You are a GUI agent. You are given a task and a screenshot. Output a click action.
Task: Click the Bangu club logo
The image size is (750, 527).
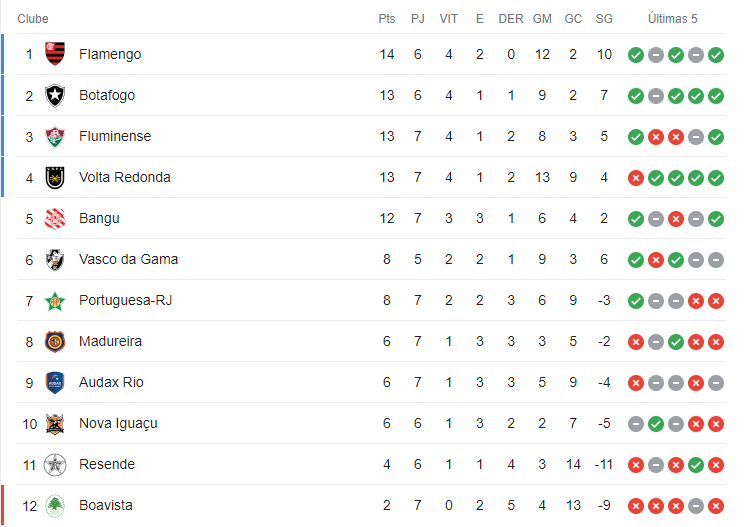tap(55, 219)
